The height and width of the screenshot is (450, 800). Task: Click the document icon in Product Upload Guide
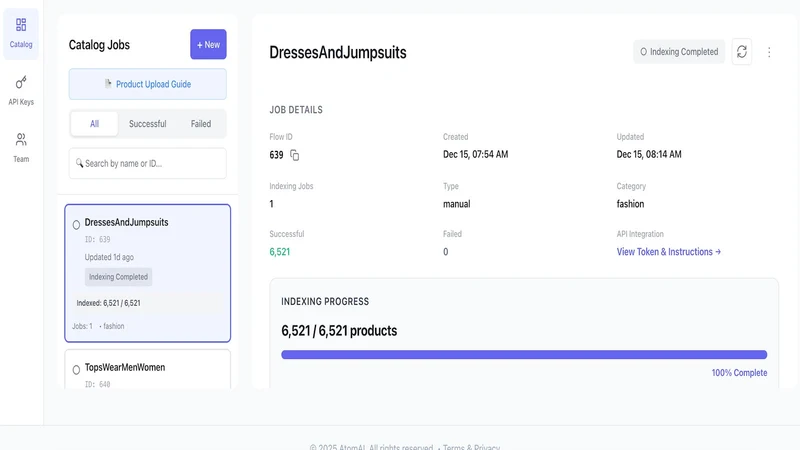[x=108, y=84]
